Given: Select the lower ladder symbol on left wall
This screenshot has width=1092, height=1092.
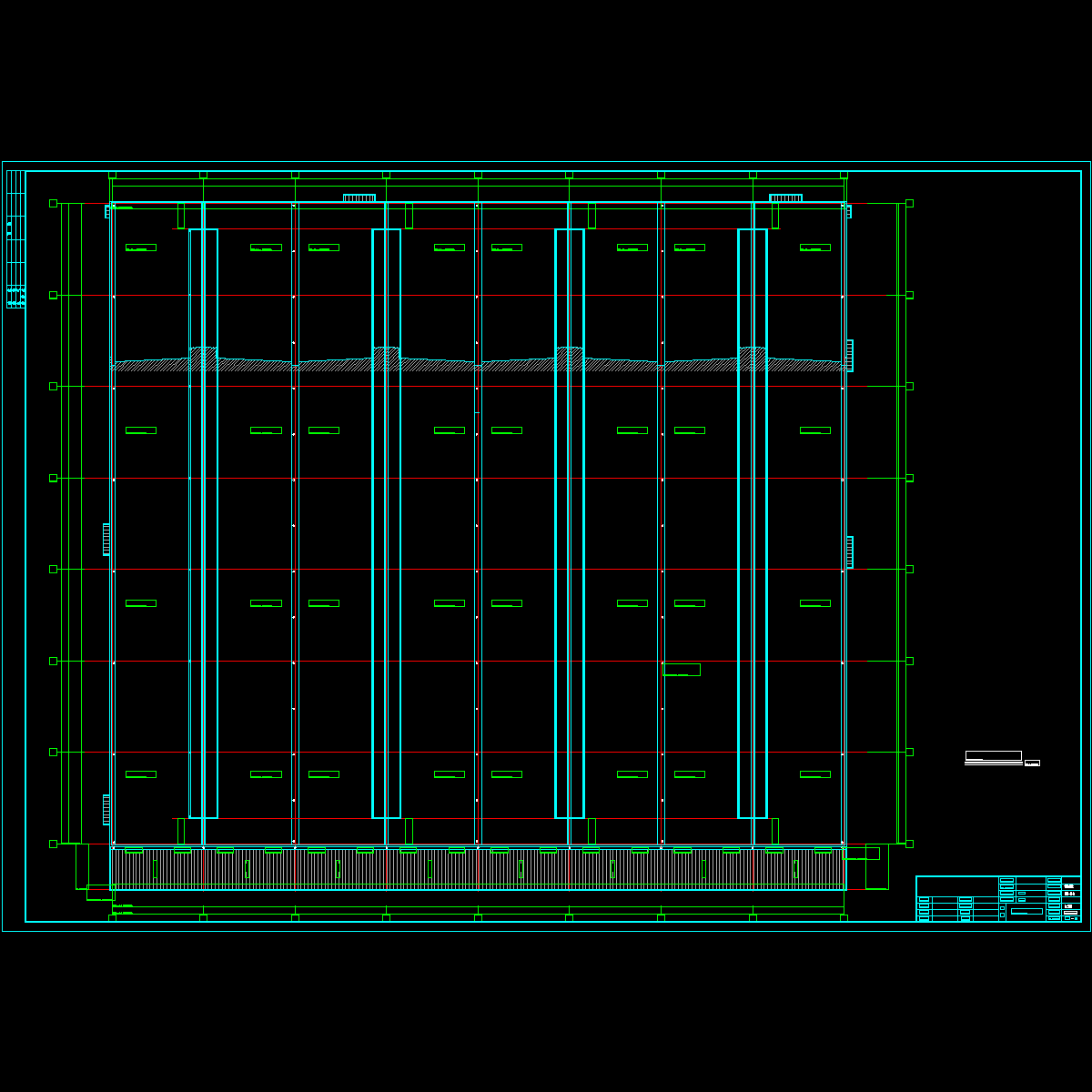Looking at the screenshot, I should tap(106, 810).
